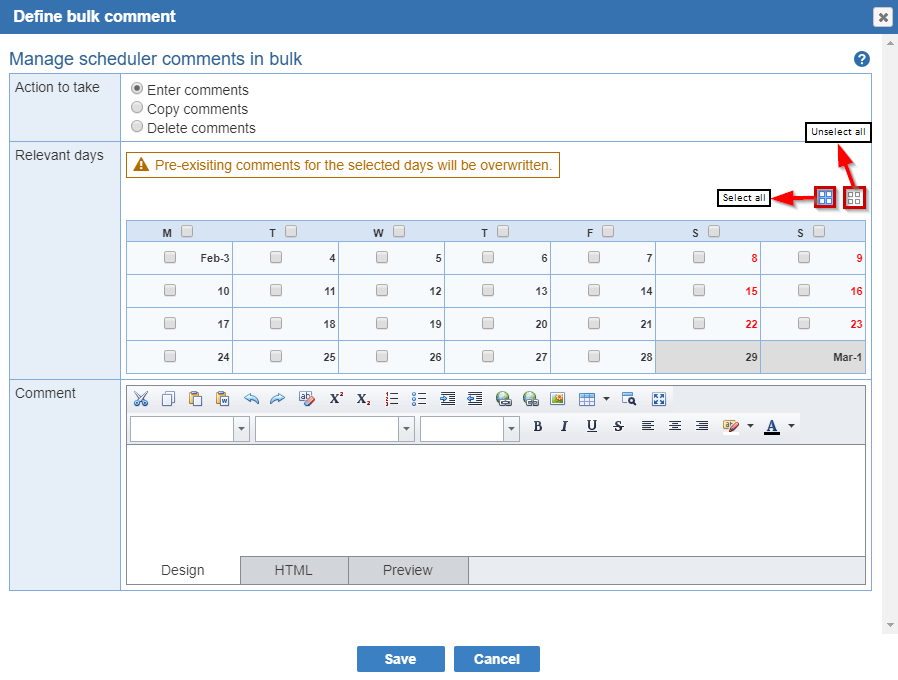Open the find and replace tool
Screen dimensions: 898x680
(x=629, y=399)
